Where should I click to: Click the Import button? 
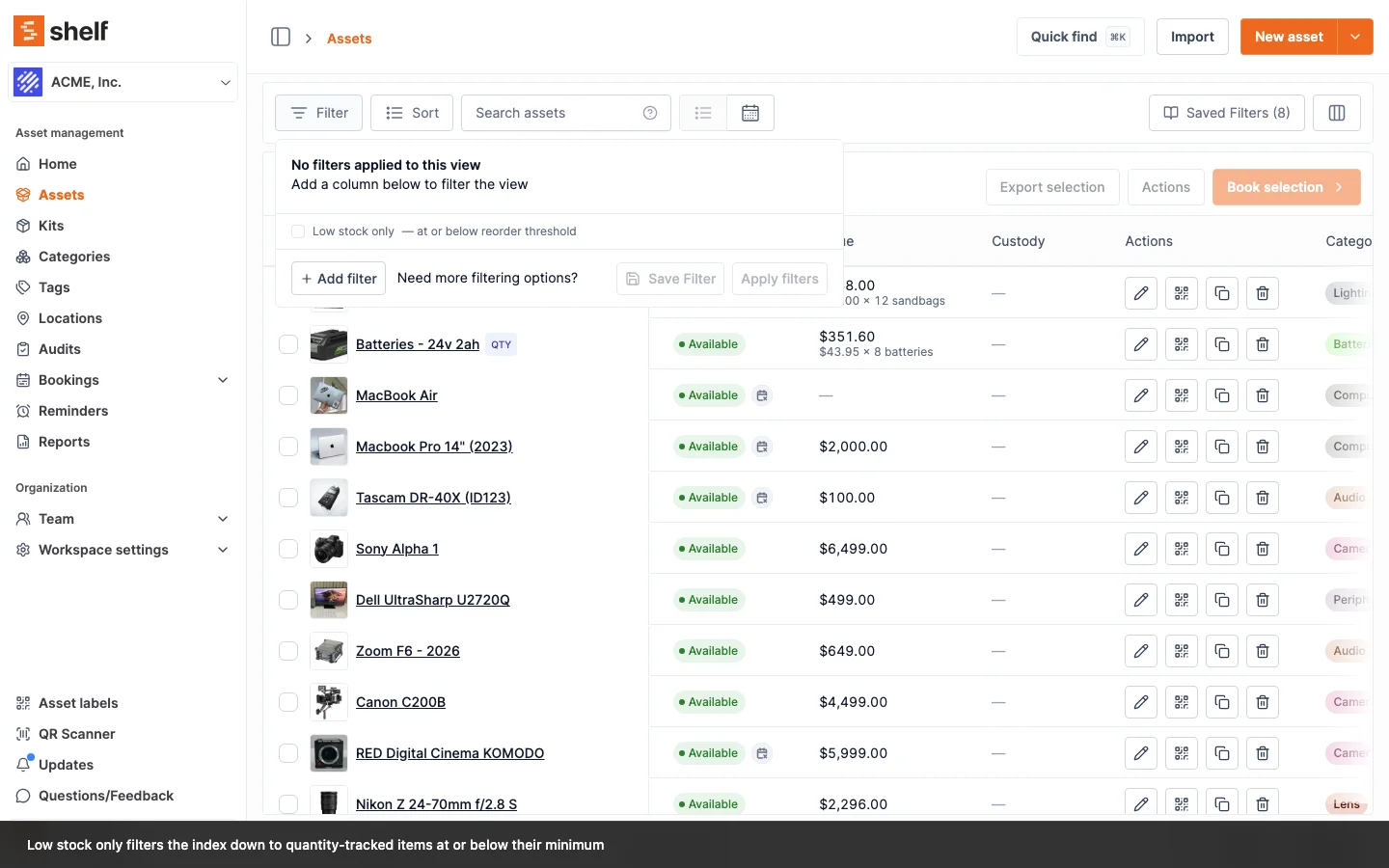tap(1192, 37)
